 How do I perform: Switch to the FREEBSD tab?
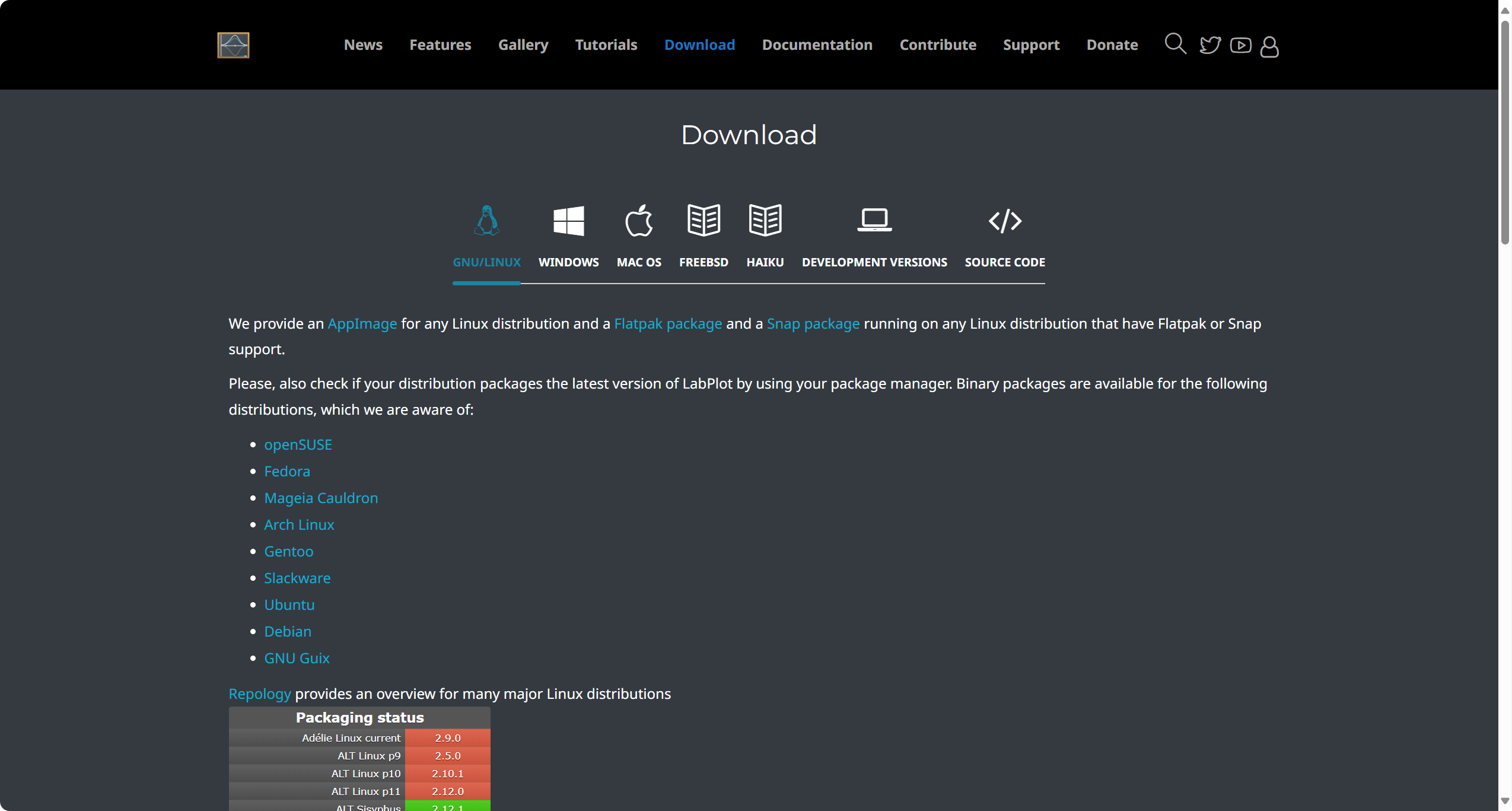[704, 262]
